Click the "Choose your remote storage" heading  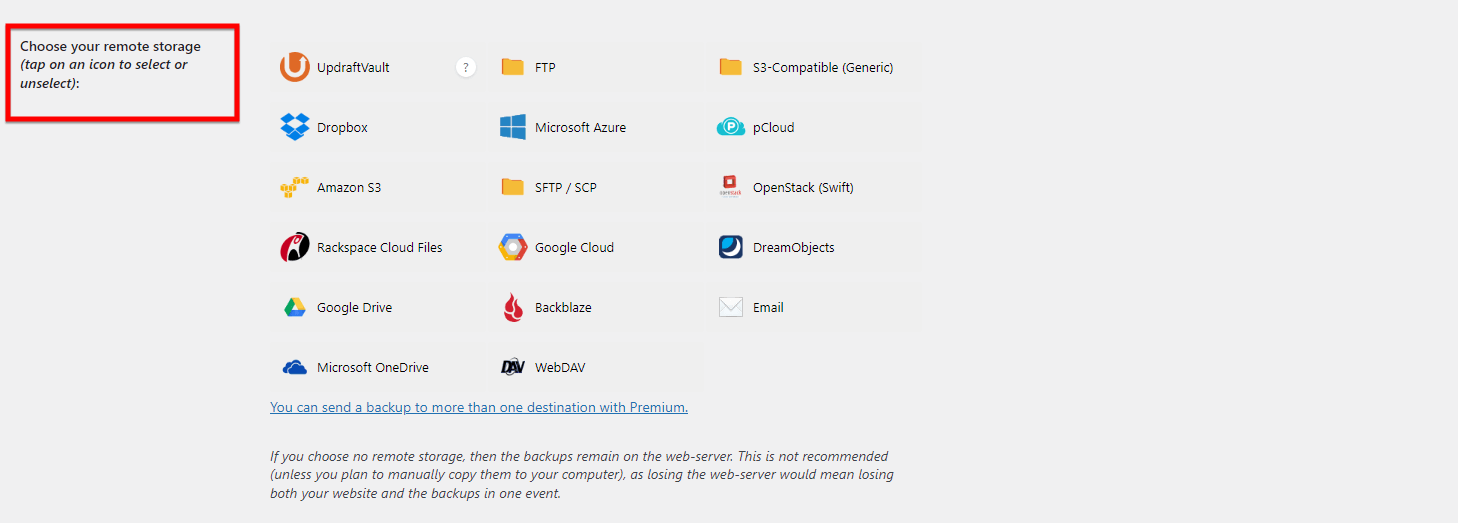point(110,47)
